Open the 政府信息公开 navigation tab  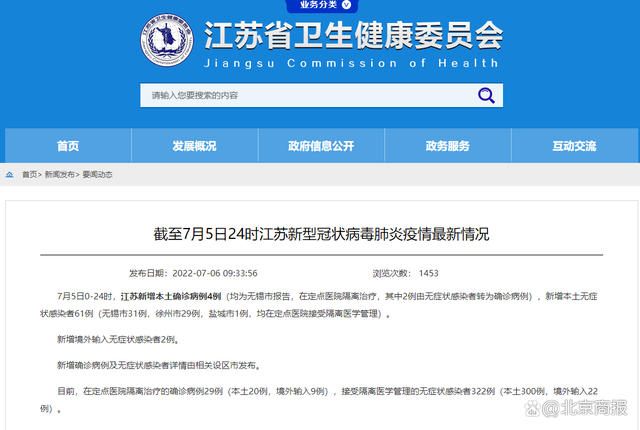pos(321,146)
